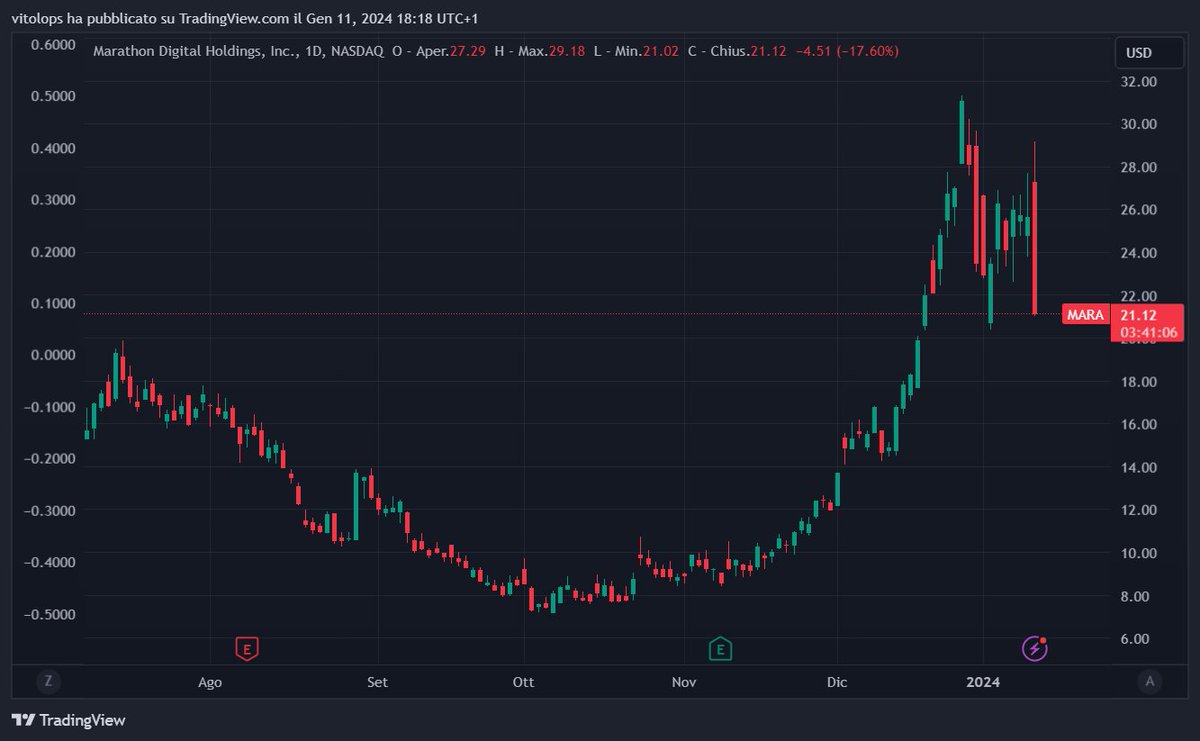Click the MARA price label tag

tap(1086, 314)
